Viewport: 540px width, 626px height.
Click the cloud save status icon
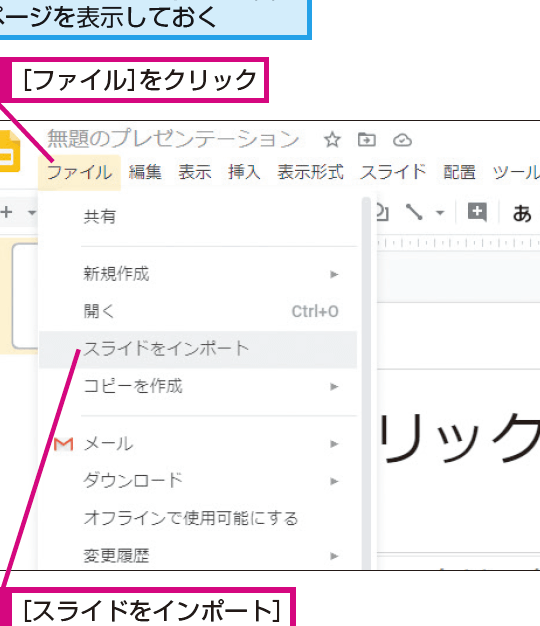click(402, 140)
